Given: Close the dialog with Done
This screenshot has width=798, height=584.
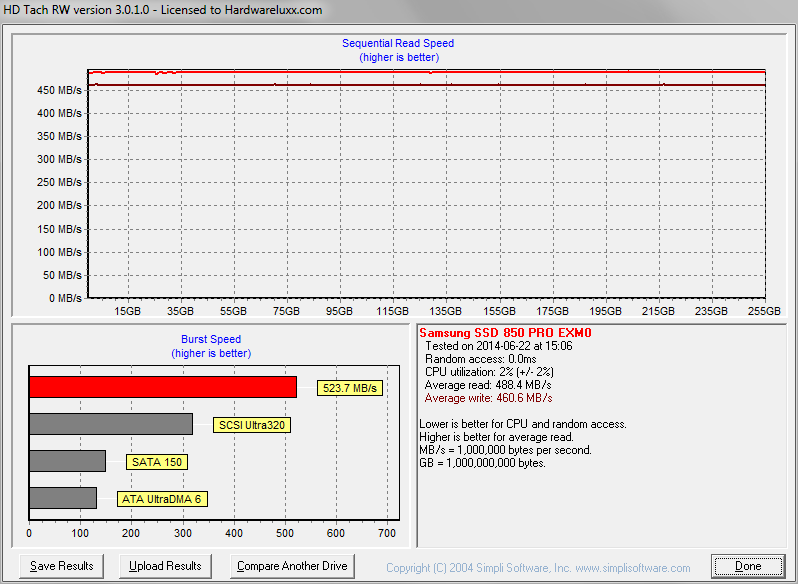Looking at the screenshot, I should pyautogui.click(x=748, y=566).
